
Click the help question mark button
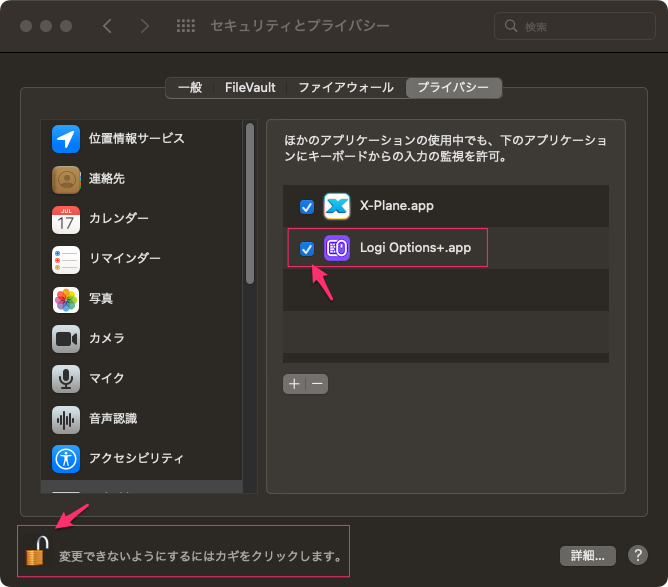tap(637, 556)
